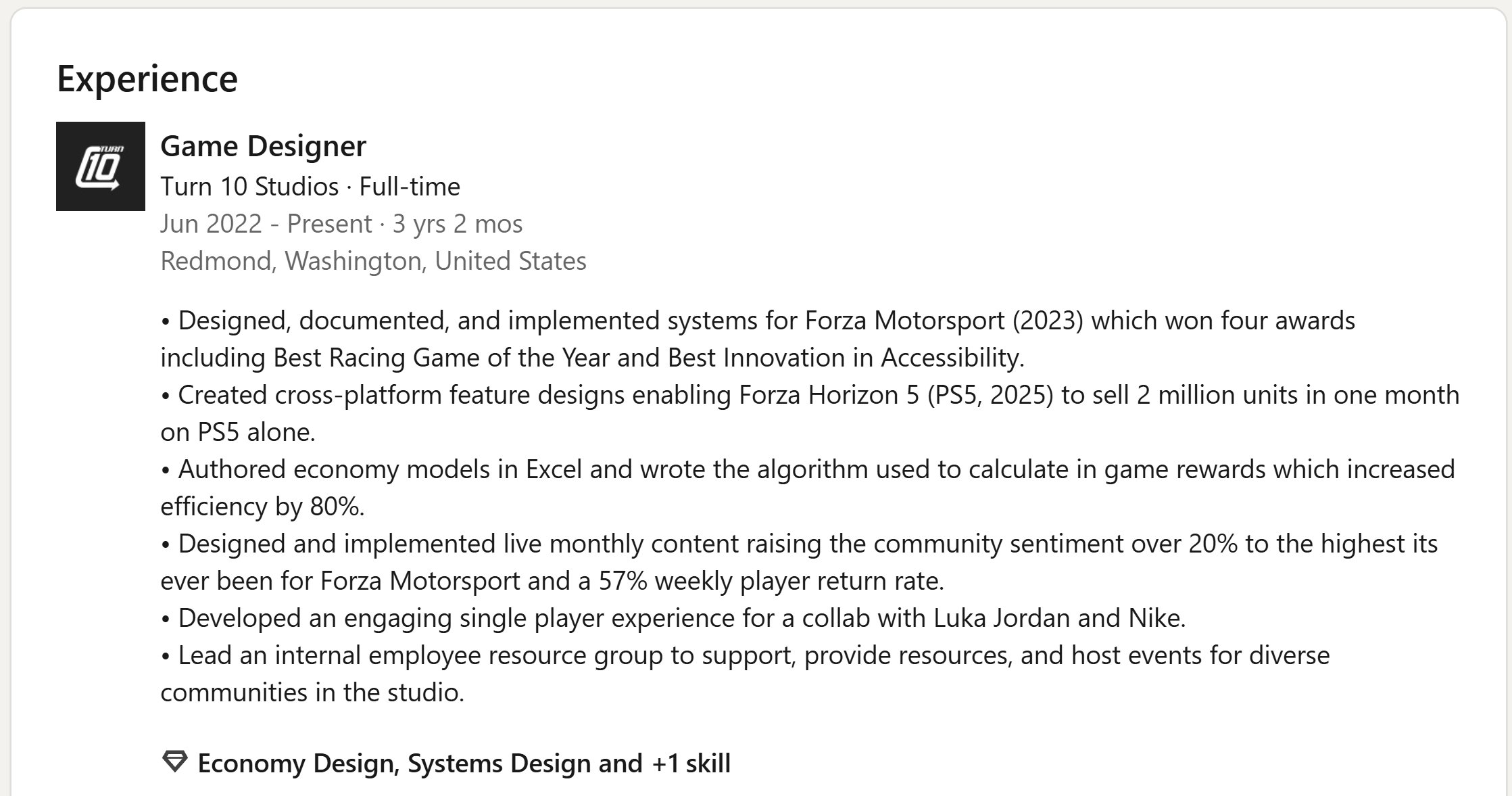
Task: Click the efficiency by 80% text
Action: click(x=262, y=507)
